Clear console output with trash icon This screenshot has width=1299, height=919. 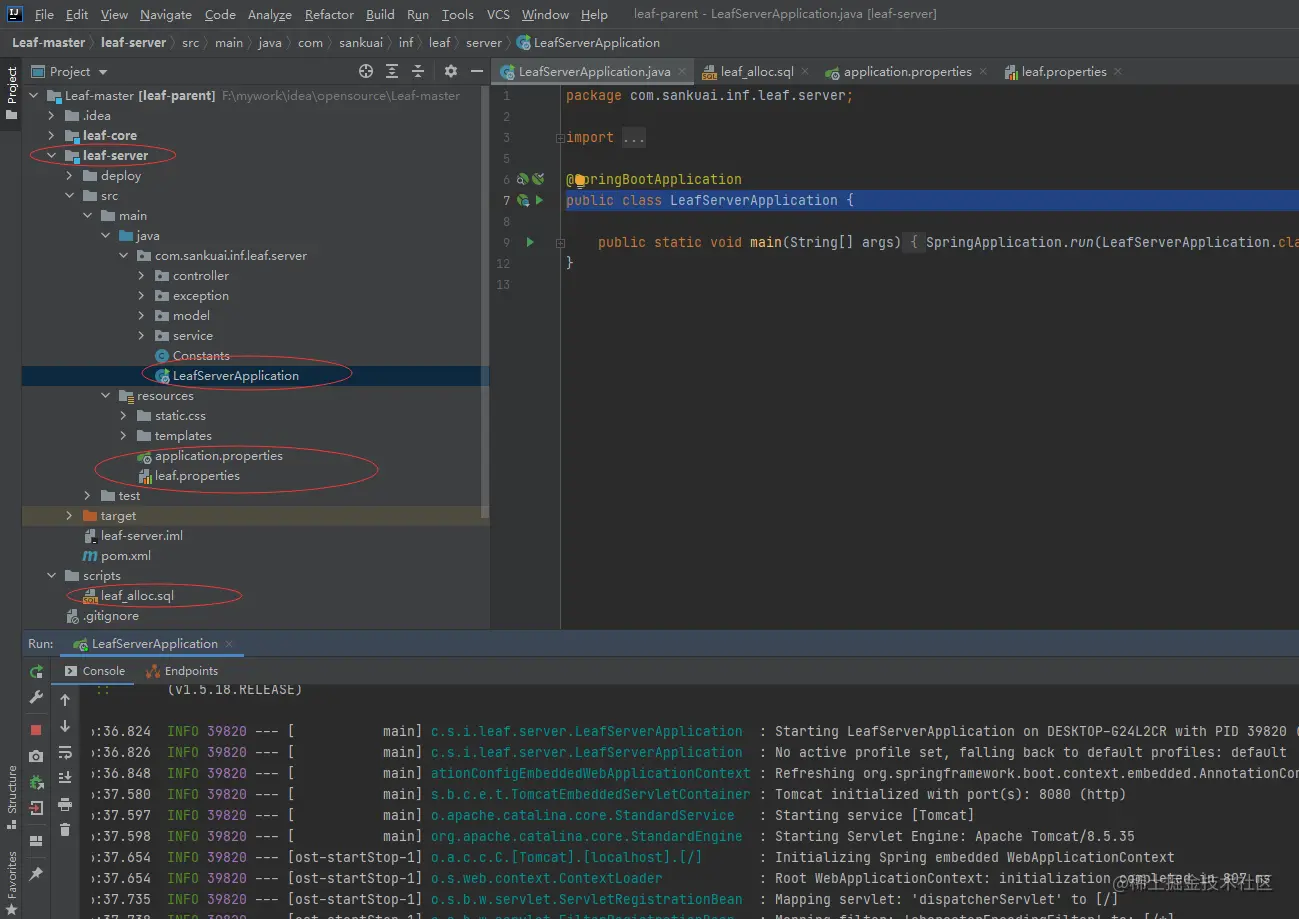[65, 830]
